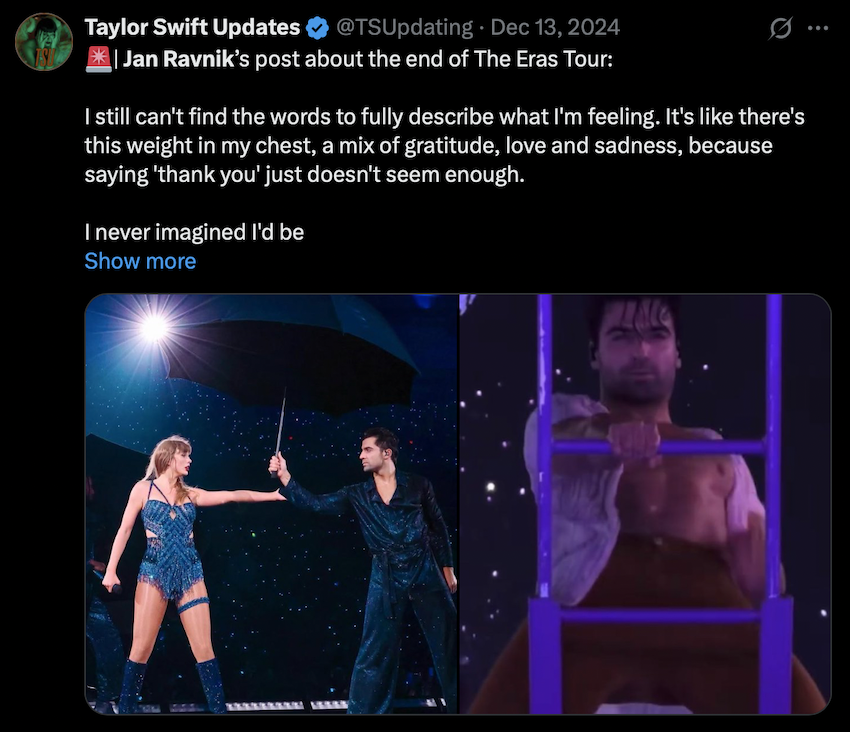This screenshot has width=850, height=732.
Task: Open the three-dot more options menu
Action: click(x=817, y=28)
